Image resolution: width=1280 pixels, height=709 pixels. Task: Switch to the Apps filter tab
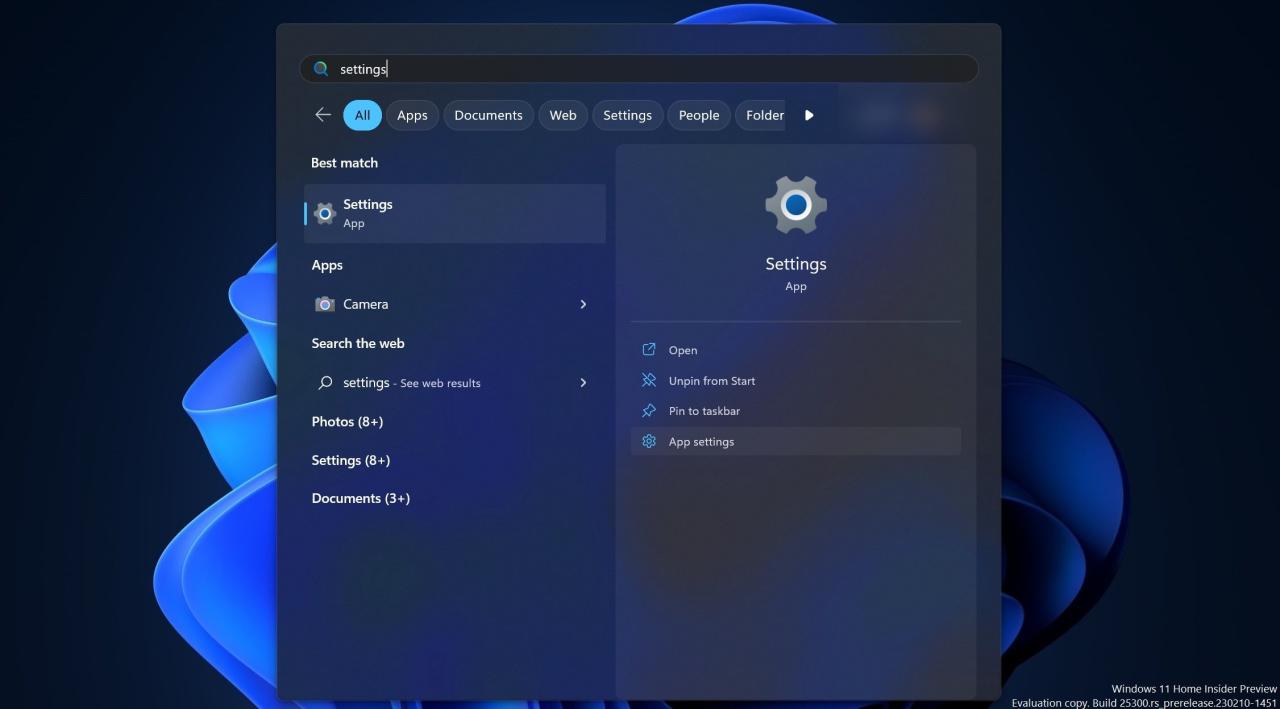412,115
